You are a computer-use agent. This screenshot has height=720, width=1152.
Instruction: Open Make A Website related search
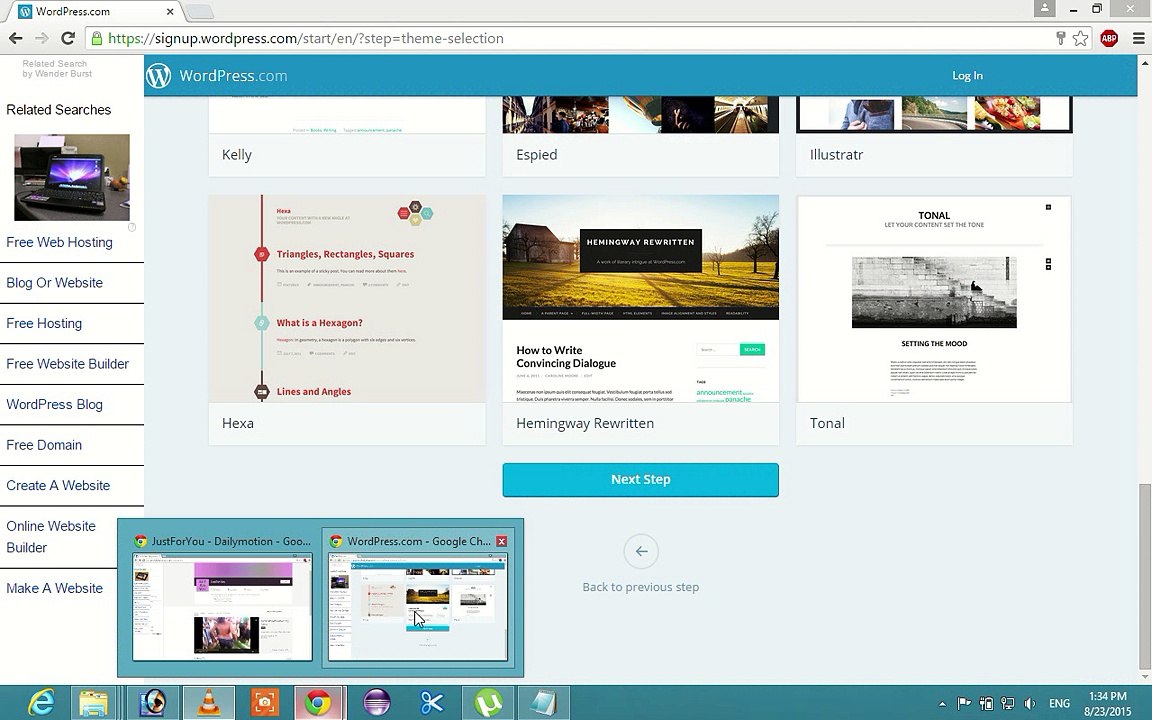tap(54, 588)
